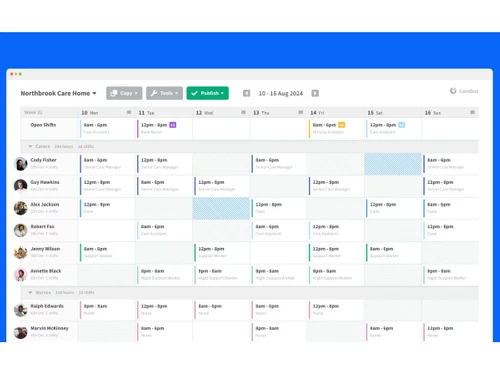Go to previous week with left arrow
Image resolution: width=500 pixels, height=375 pixels.
click(x=246, y=93)
